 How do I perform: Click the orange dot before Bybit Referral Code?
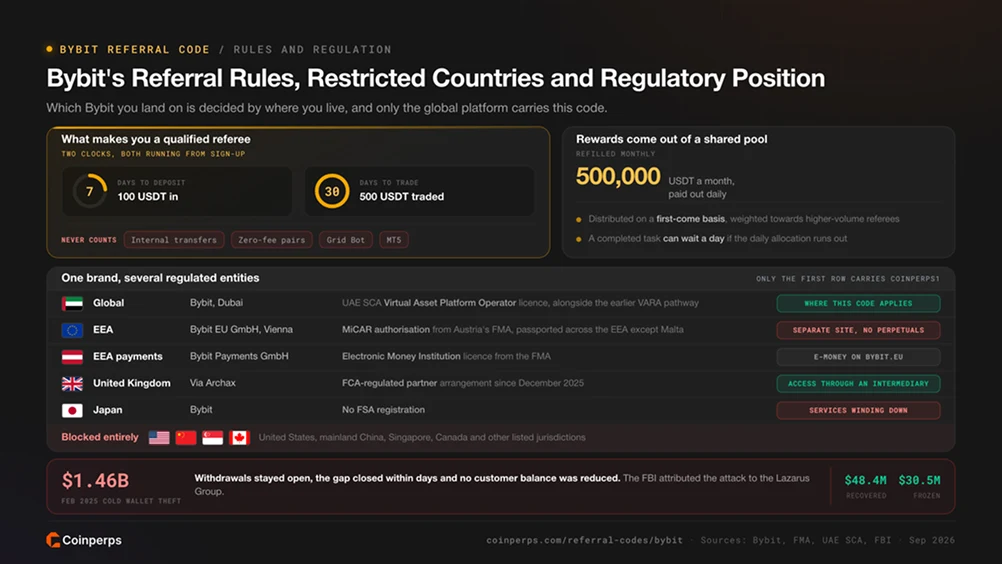[x=49, y=49]
